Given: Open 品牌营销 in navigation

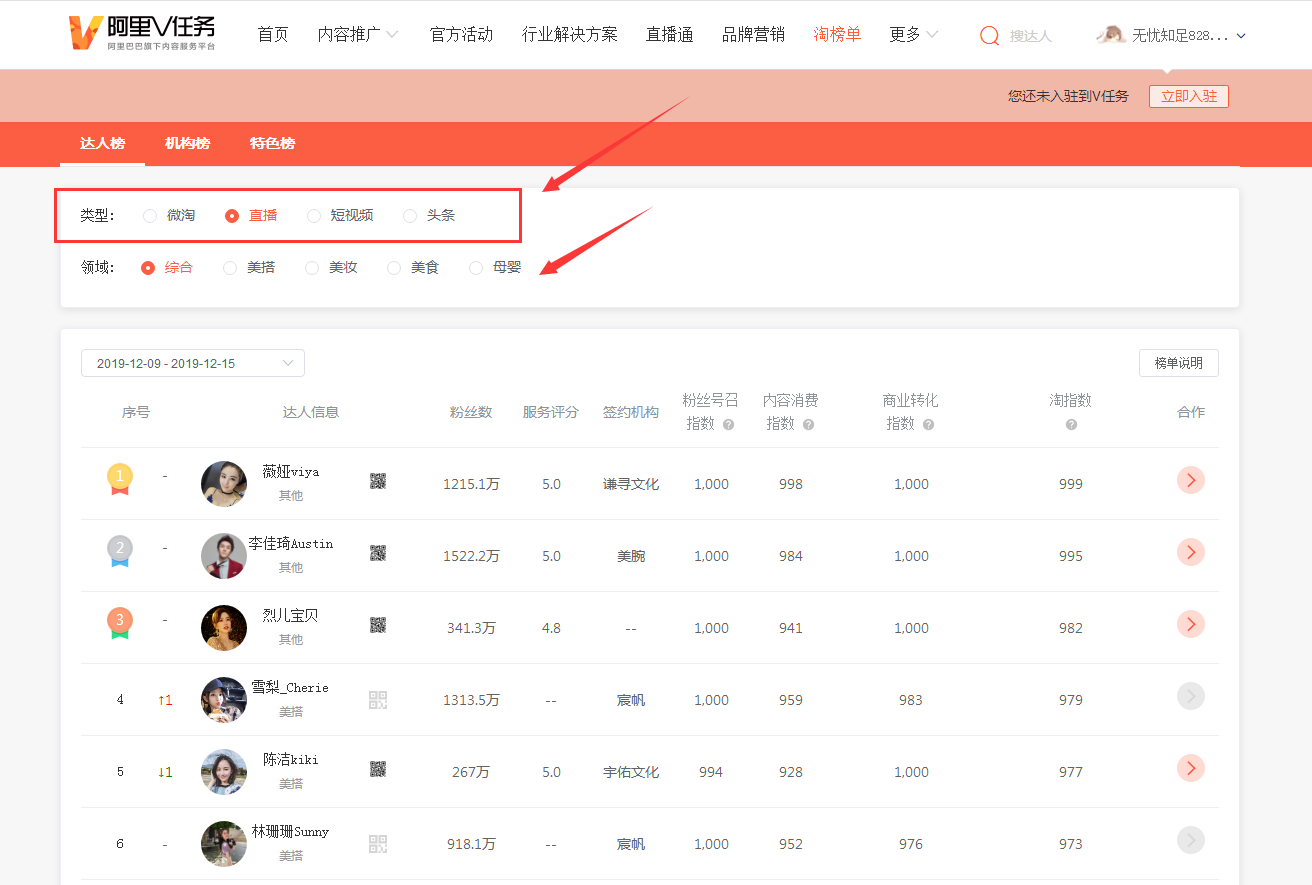Looking at the screenshot, I should click(x=753, y=34).
